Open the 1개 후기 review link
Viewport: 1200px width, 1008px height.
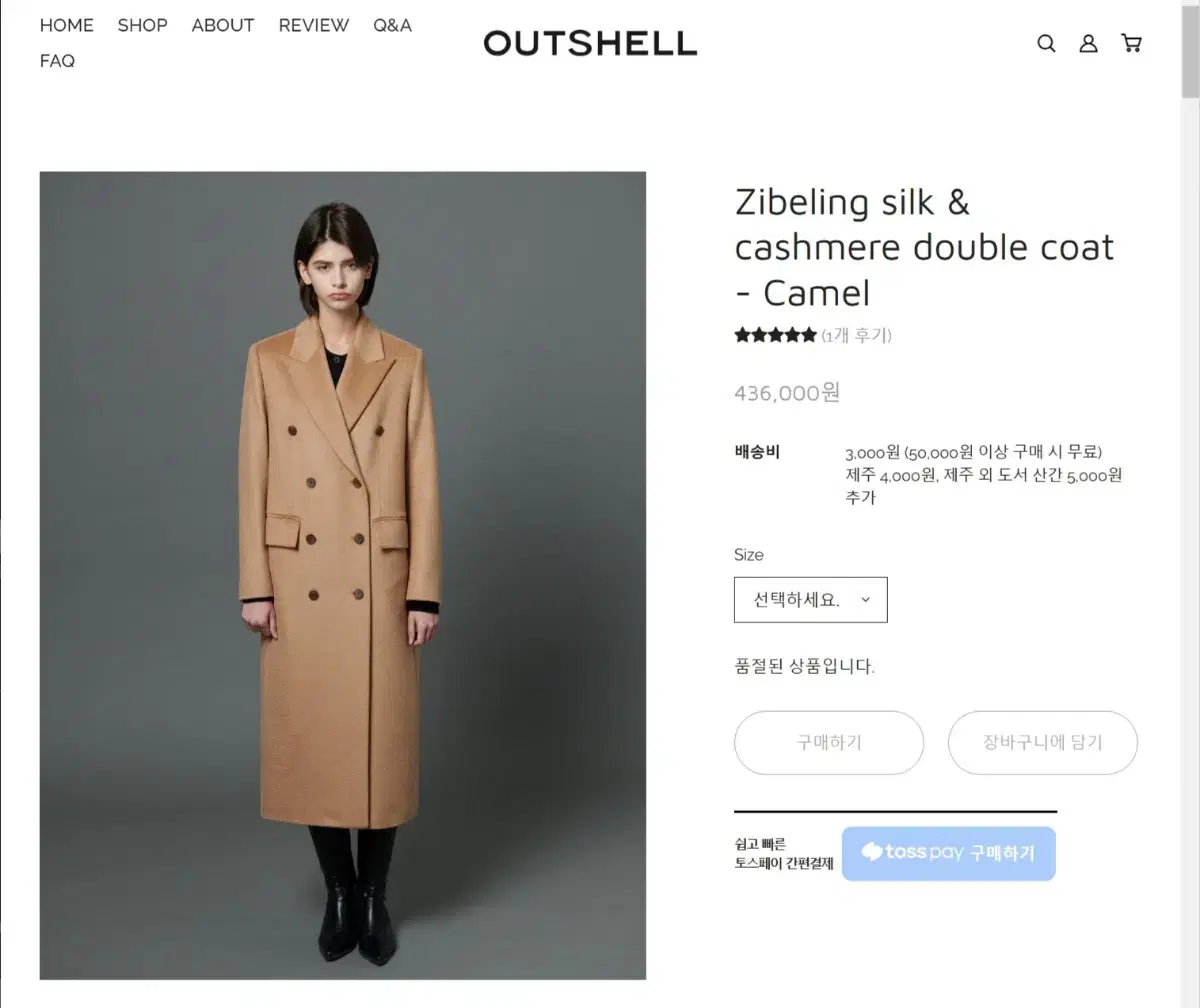pos(857,335)
